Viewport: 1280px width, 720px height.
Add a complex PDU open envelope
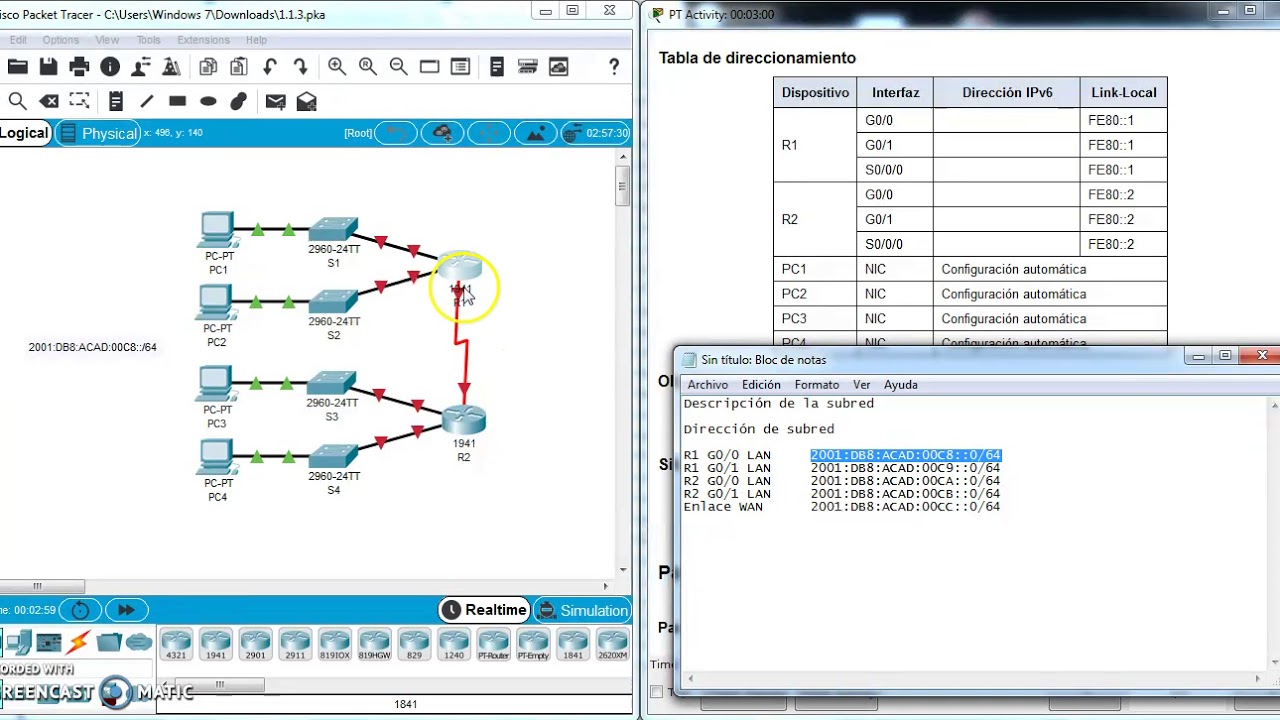pyautogui.click(x=307, y=101)
